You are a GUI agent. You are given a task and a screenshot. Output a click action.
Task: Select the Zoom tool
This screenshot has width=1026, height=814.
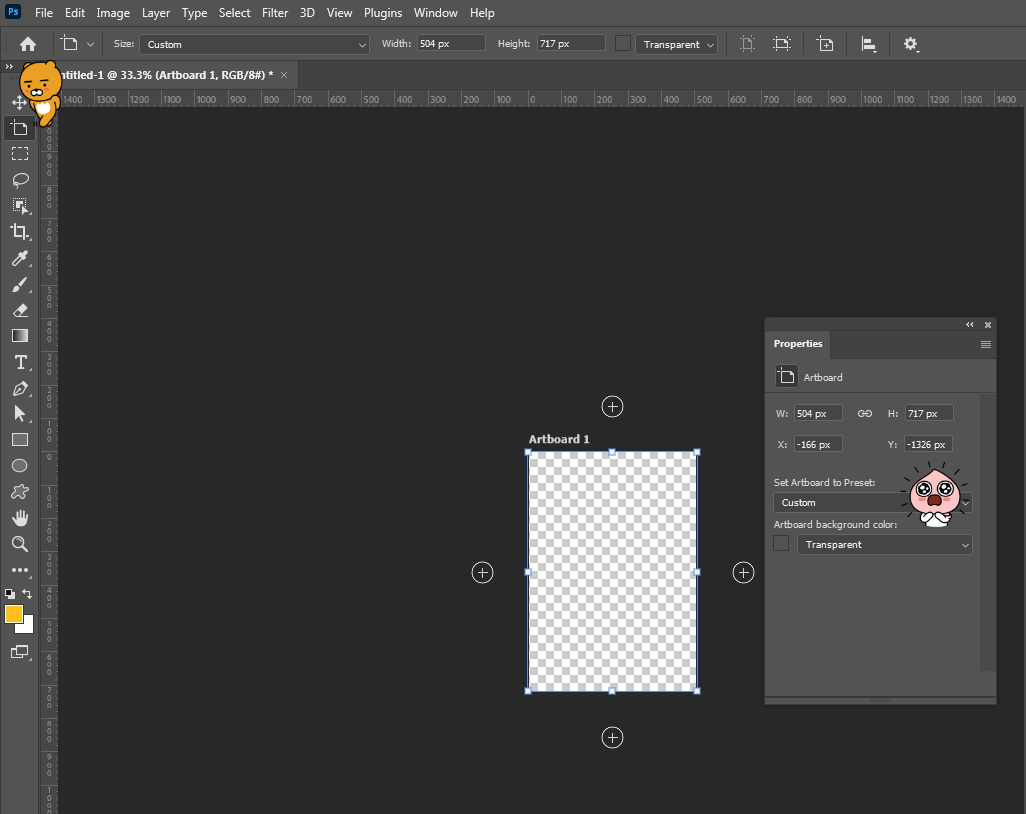coord(20,544)
